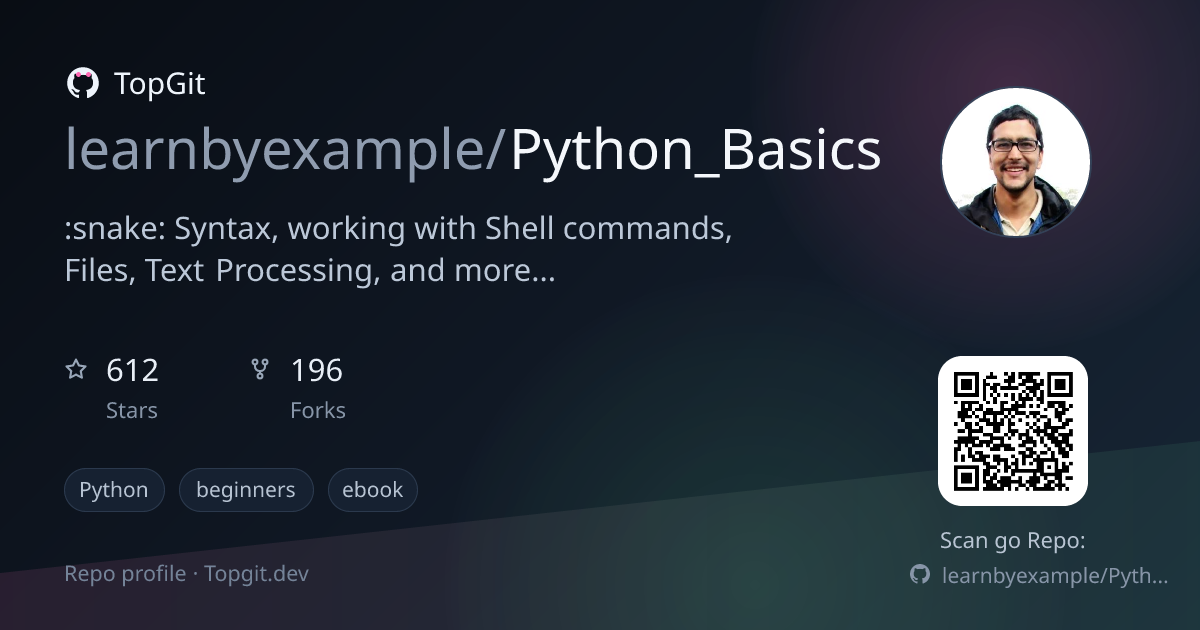Click the star icon beside 612
This screenshot has height=630, width=1200.
[76, 371]
